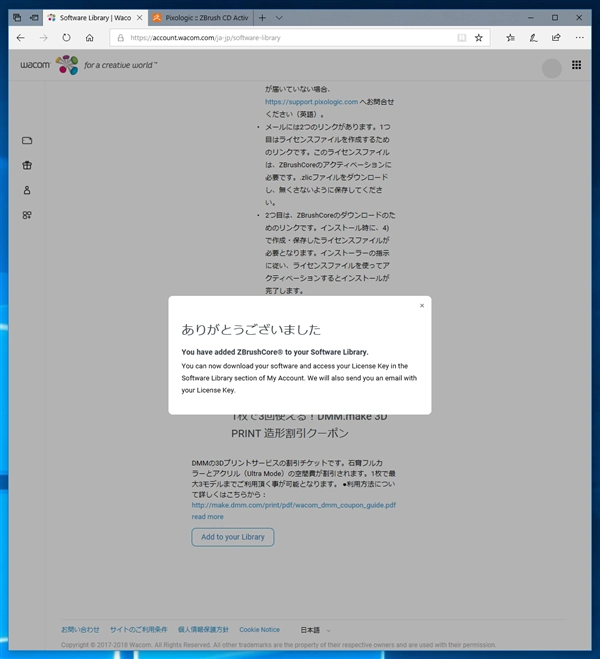Click Add to your Library button
This screenshot has width=600, height=659.
click(233, 537)
